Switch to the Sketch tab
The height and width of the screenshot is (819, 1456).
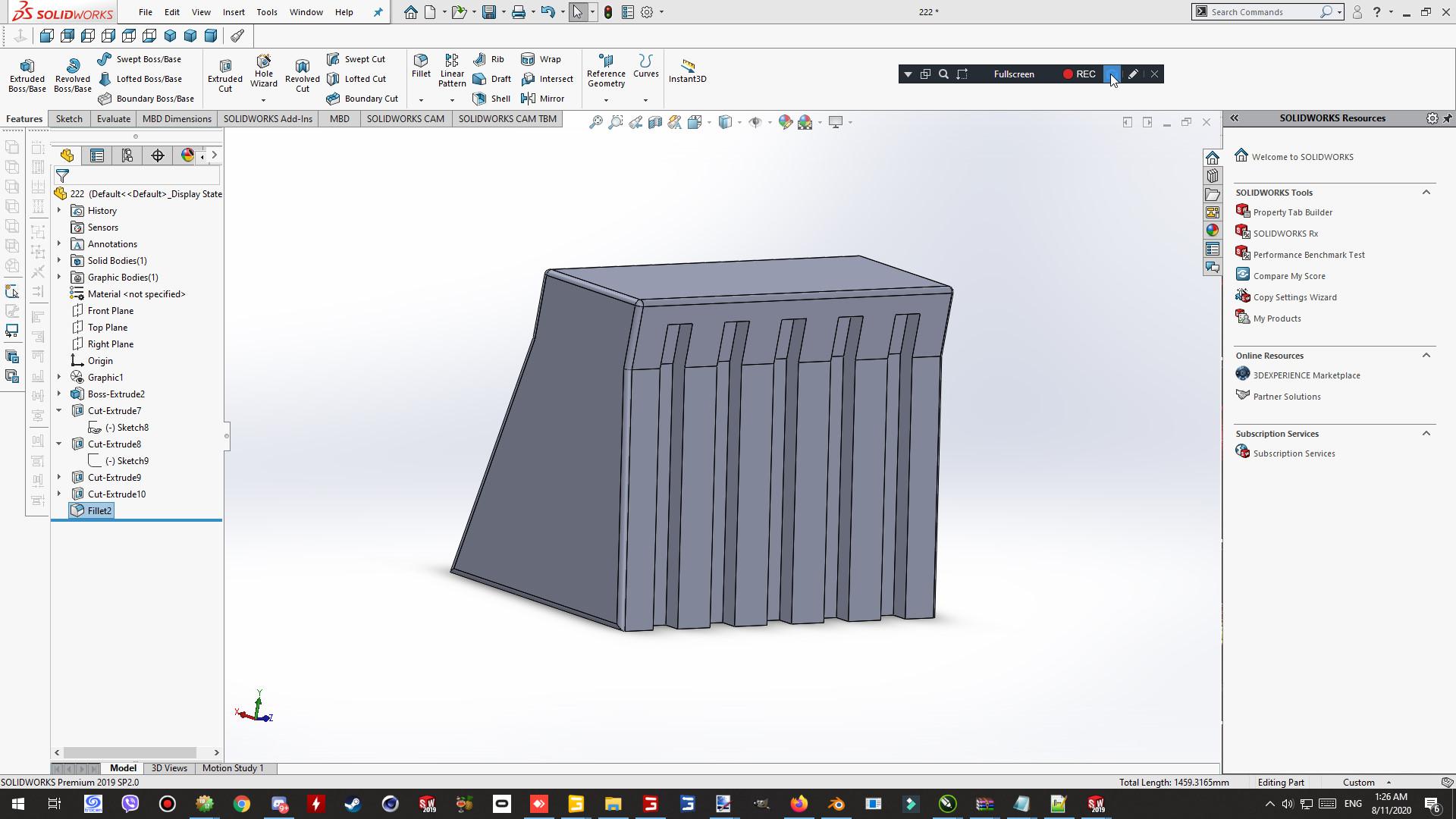pyautogui.click(x=69, y=119)
